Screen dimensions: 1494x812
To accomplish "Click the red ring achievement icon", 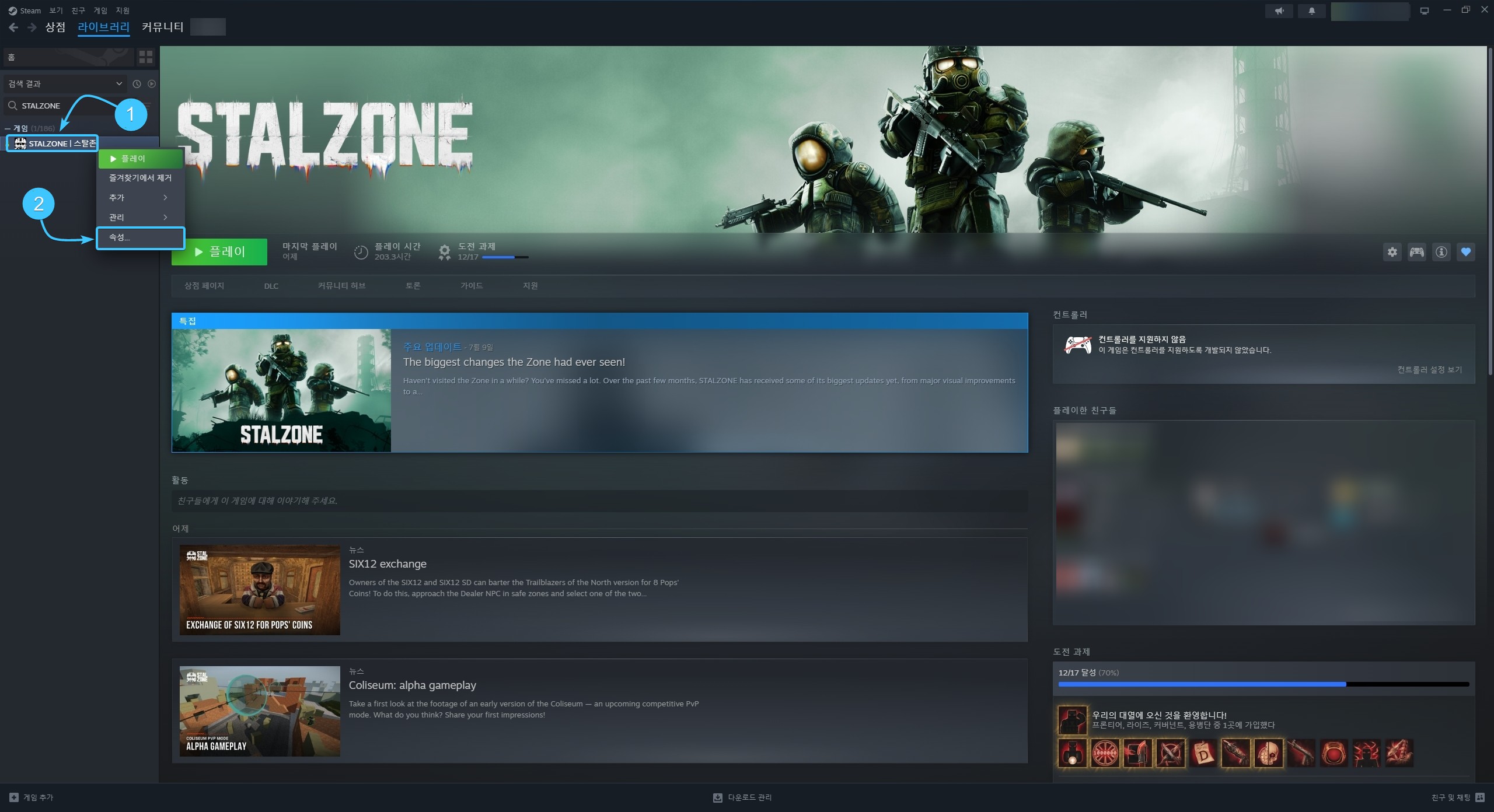I will [1334, 752].
